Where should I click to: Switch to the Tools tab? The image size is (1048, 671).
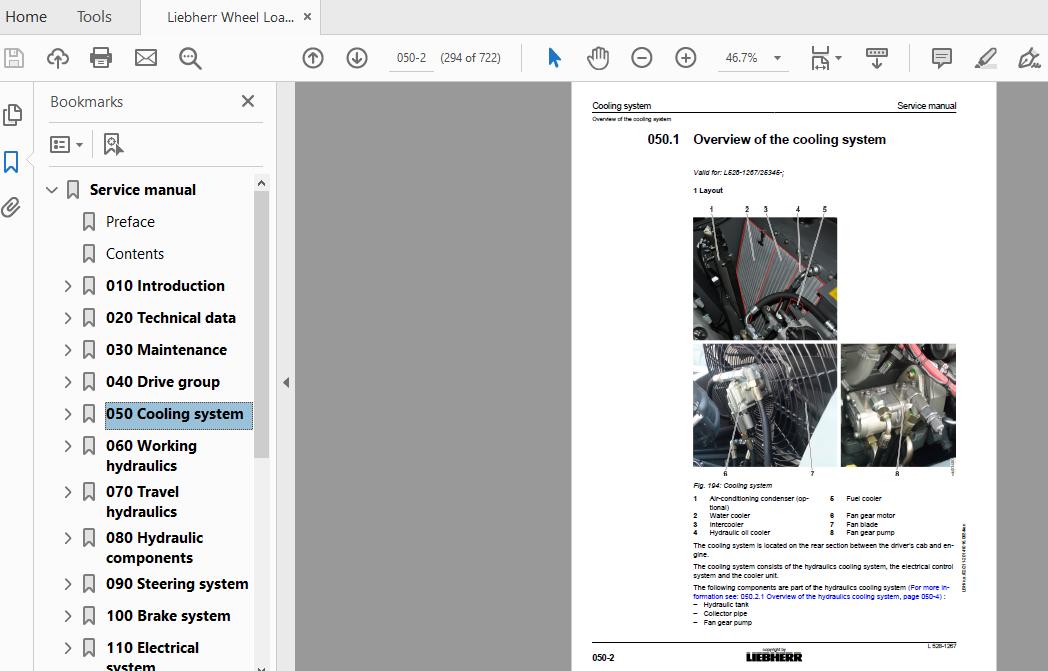coord(93,16)
